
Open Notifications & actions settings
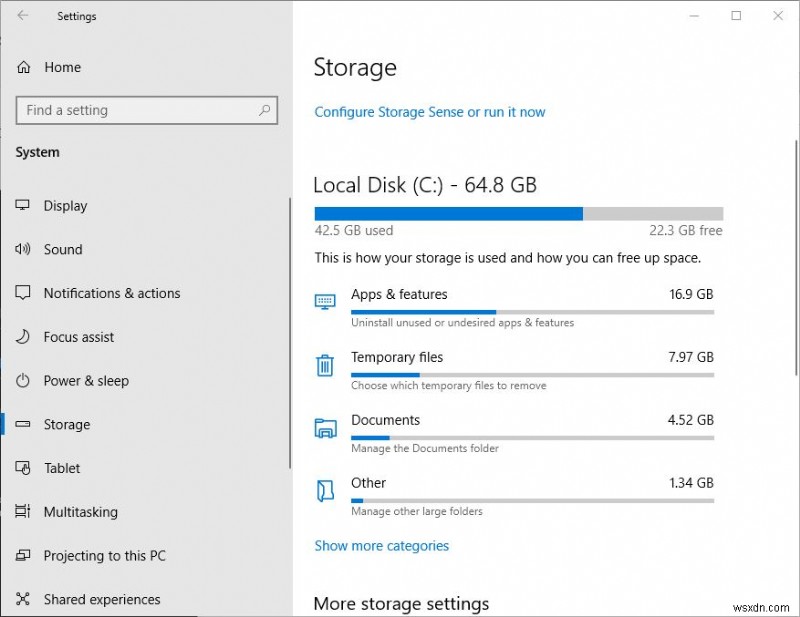click(112, 293)
